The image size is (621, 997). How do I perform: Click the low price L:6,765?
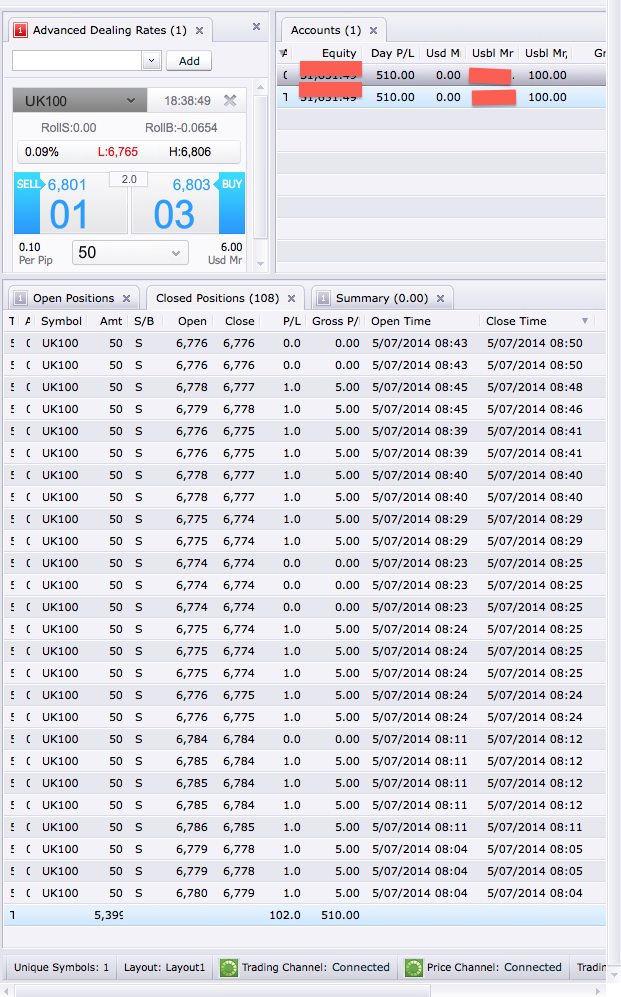118,152
